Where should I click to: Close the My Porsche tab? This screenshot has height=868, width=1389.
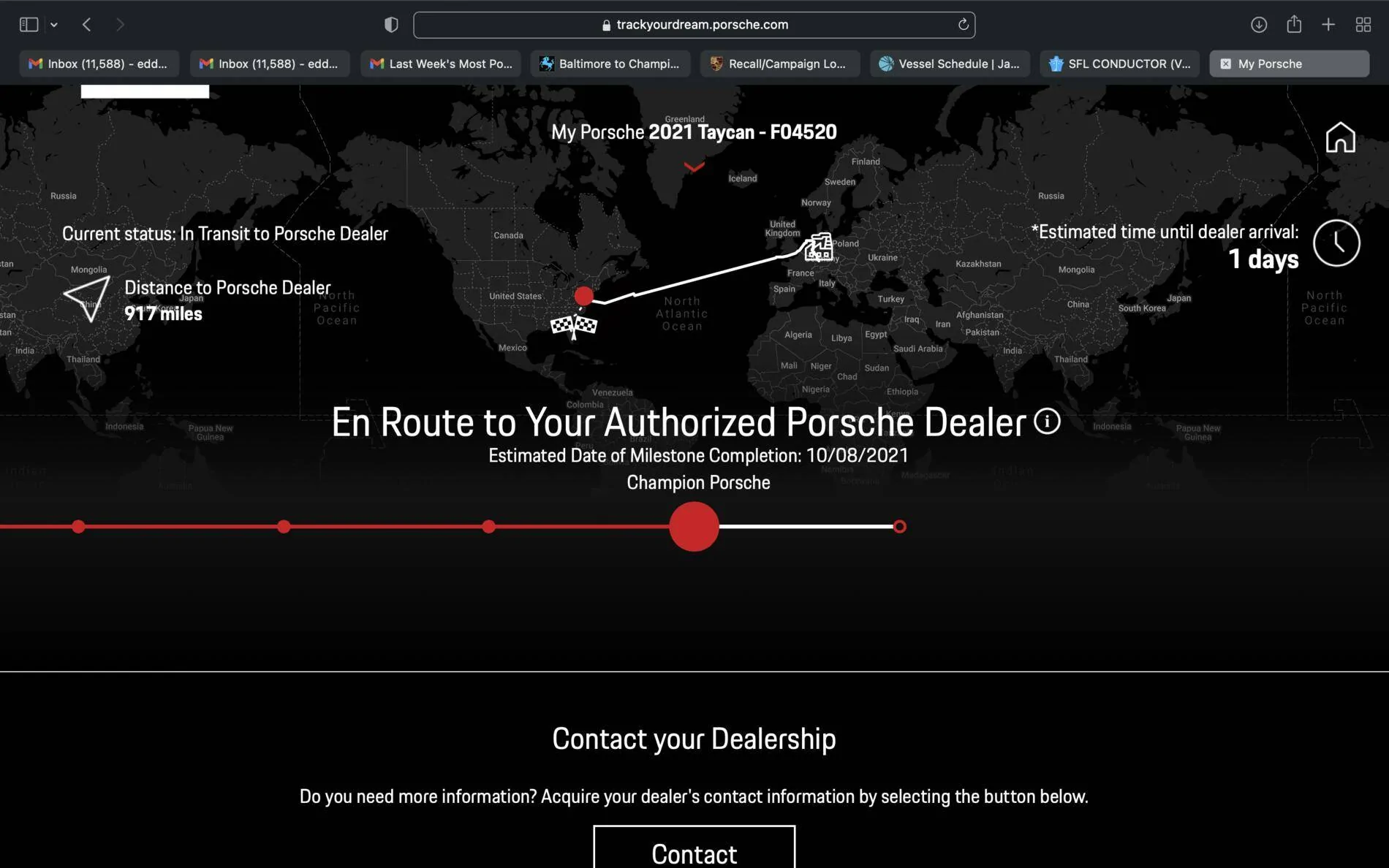[x=1225, y=64]
